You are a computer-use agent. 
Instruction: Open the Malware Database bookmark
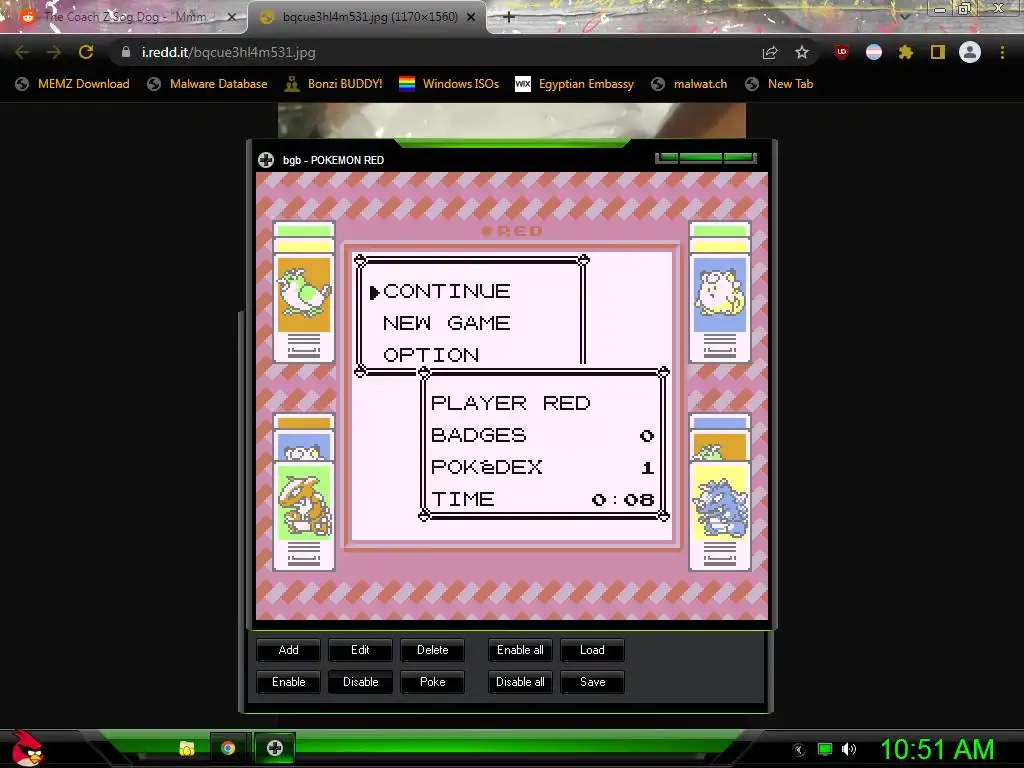(x=207, y=84)
